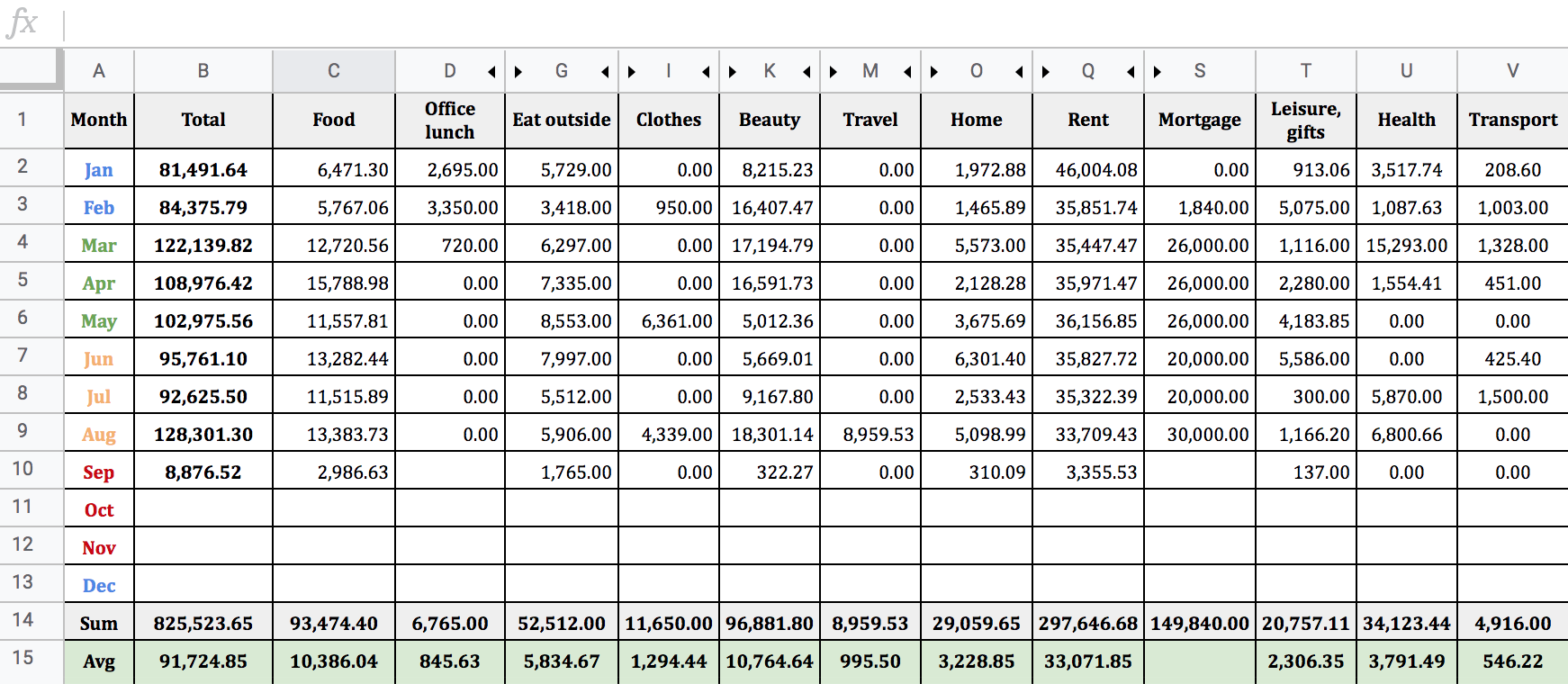Unhide columns using right arrow in column G header

coord(518,72)
